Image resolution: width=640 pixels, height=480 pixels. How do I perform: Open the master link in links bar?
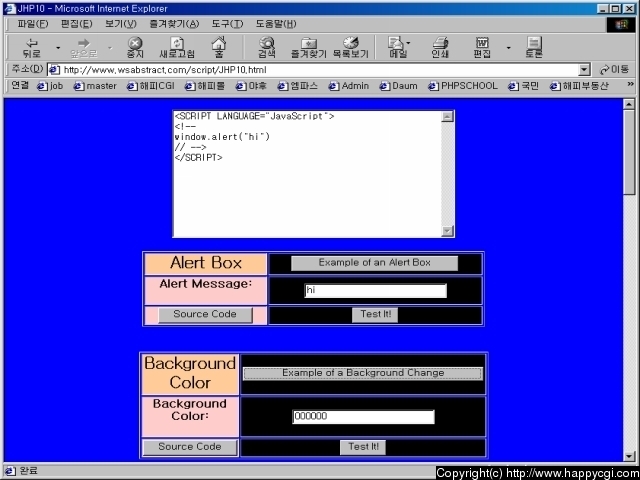pyautogui.click(x=95, y=86)
